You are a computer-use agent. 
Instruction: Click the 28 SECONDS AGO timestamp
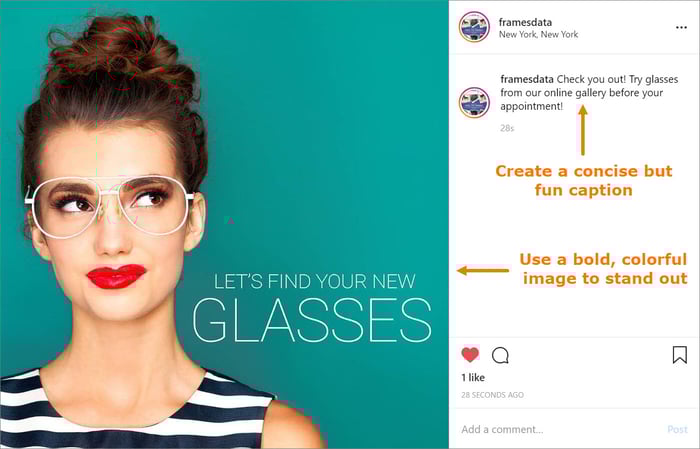point(492,395)
